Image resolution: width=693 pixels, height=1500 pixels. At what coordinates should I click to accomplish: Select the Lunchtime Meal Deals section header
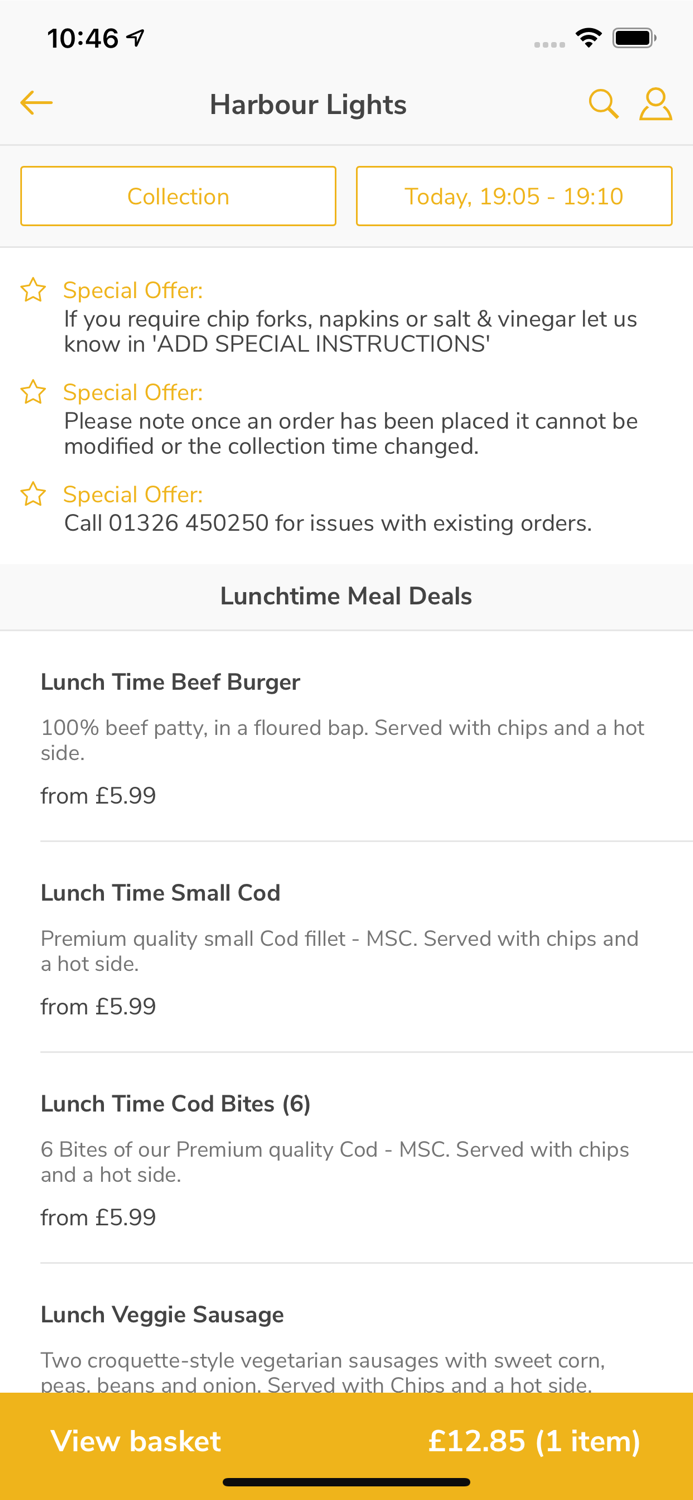(x=346, y=596)
